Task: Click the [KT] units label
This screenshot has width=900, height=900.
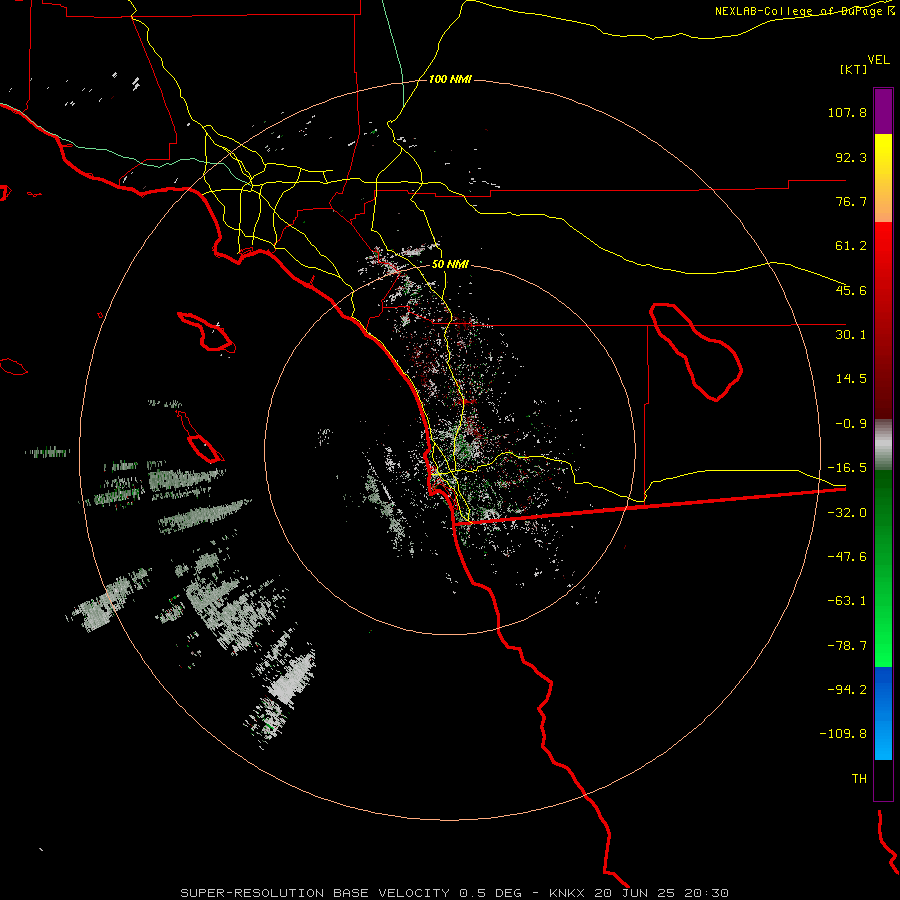Action: (x=854, y=69)
